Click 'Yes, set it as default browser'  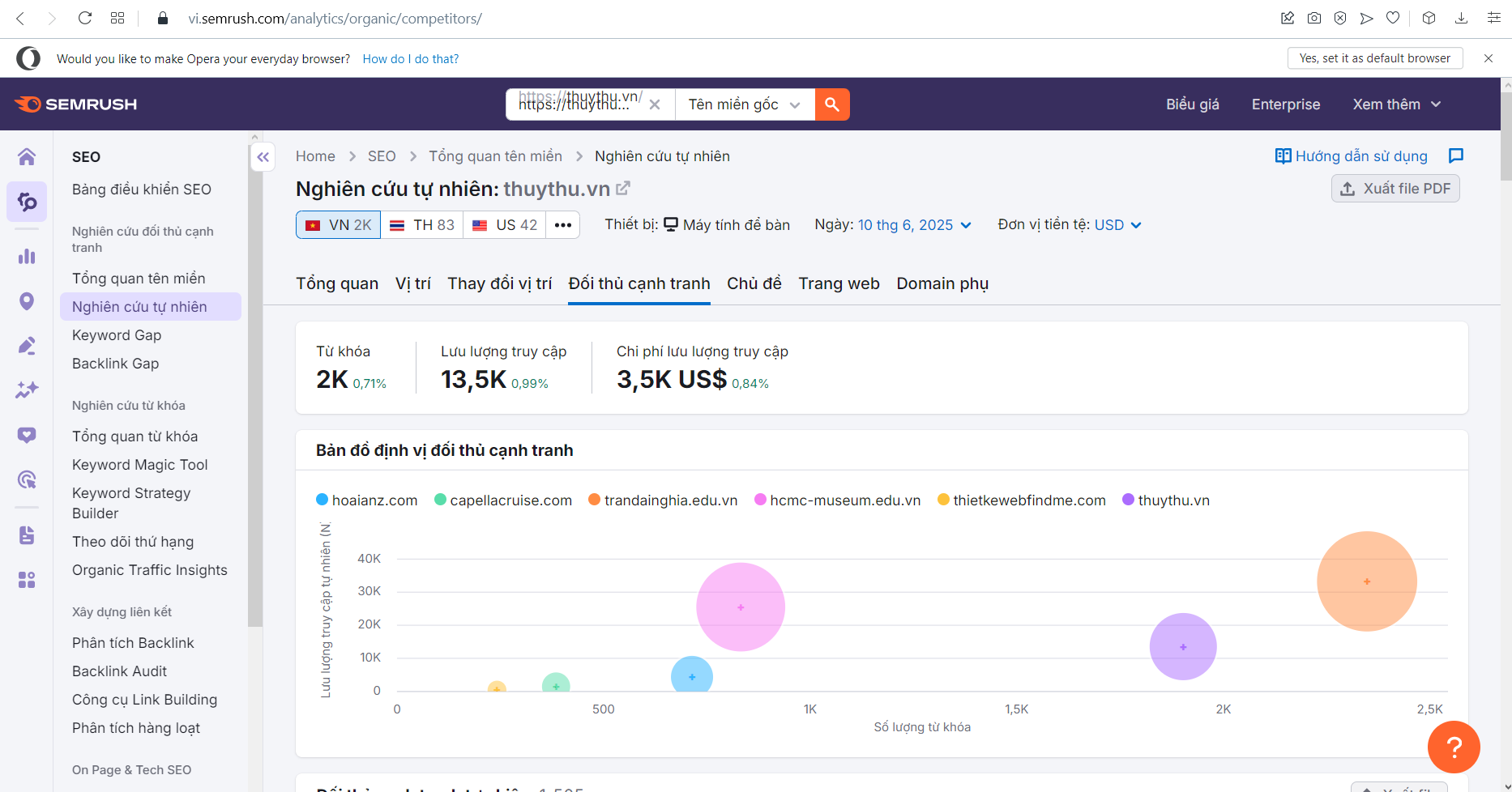(x=1375, y=58)
